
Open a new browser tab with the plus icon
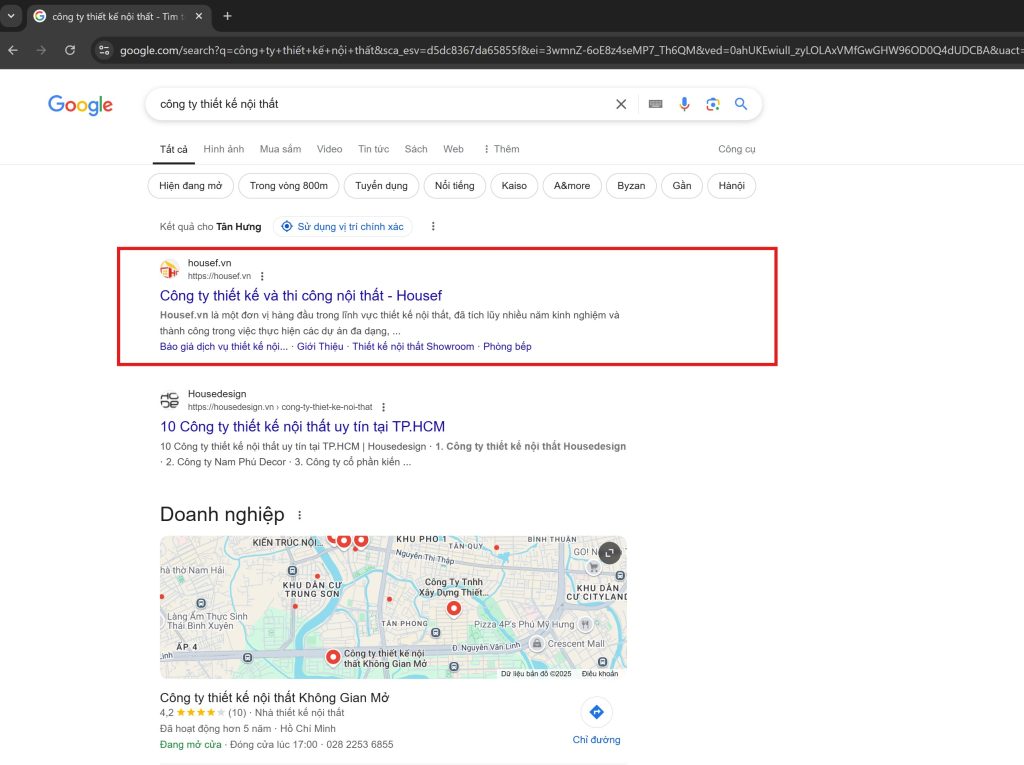227,16
